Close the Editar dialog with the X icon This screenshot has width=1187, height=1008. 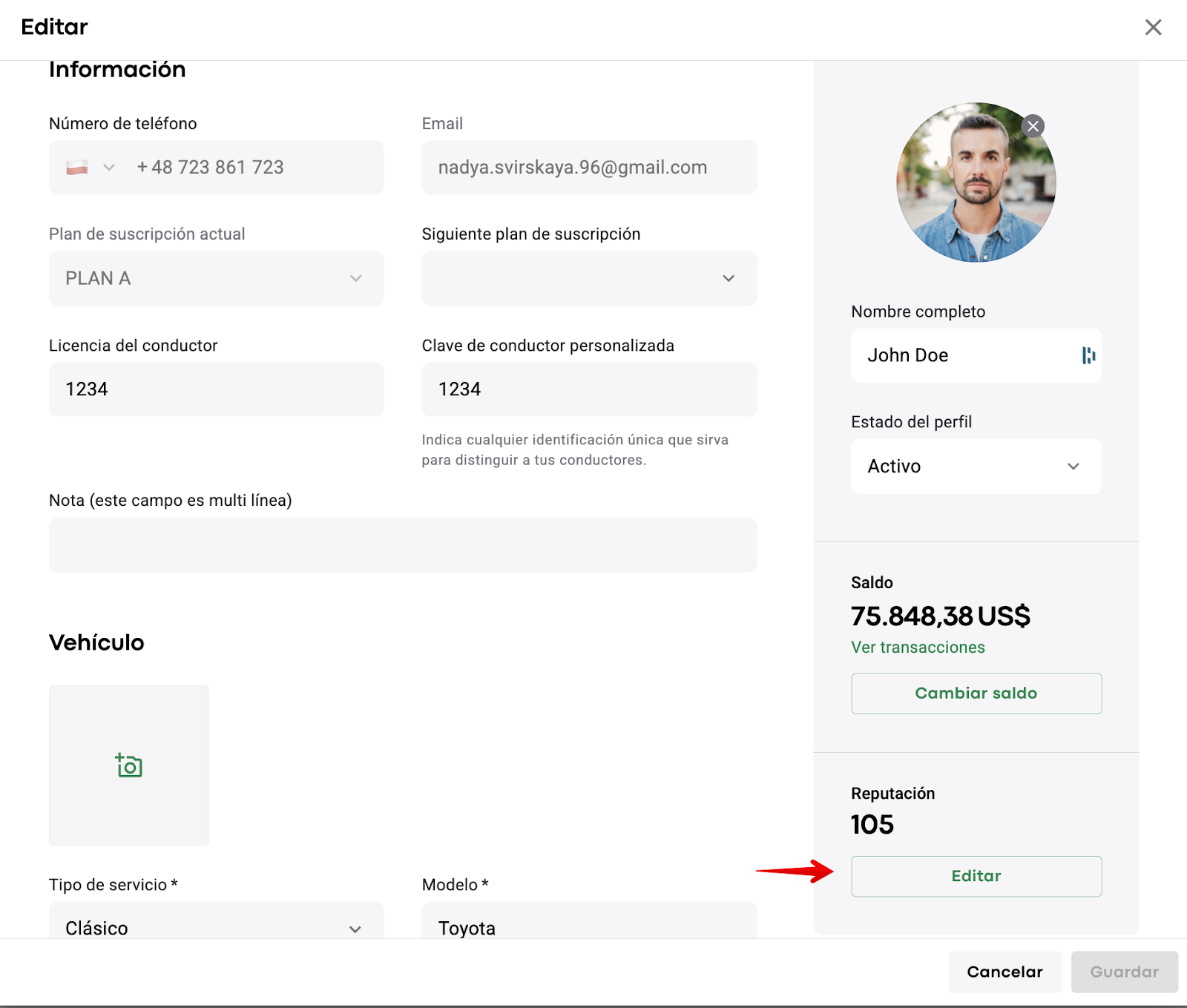click(x=1153, y=27)
